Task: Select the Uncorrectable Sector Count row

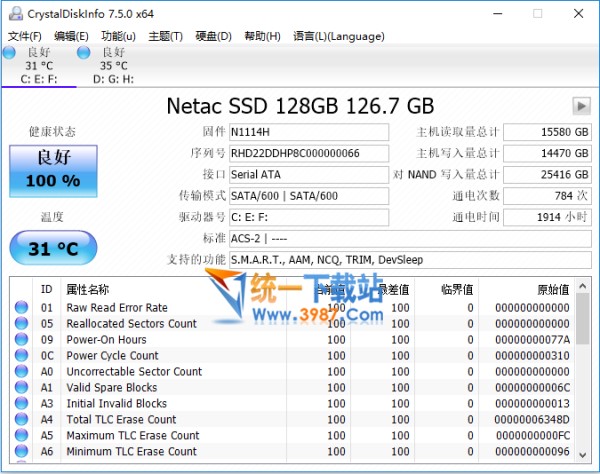Action: pos(292,371)
